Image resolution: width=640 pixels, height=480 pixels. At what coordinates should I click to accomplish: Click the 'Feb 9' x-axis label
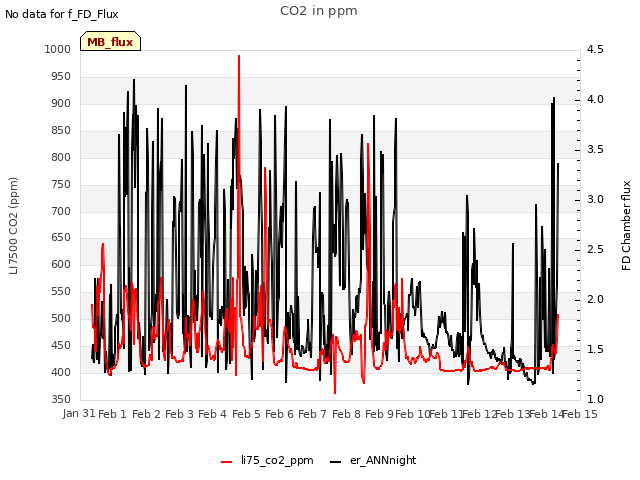(379, 414)
